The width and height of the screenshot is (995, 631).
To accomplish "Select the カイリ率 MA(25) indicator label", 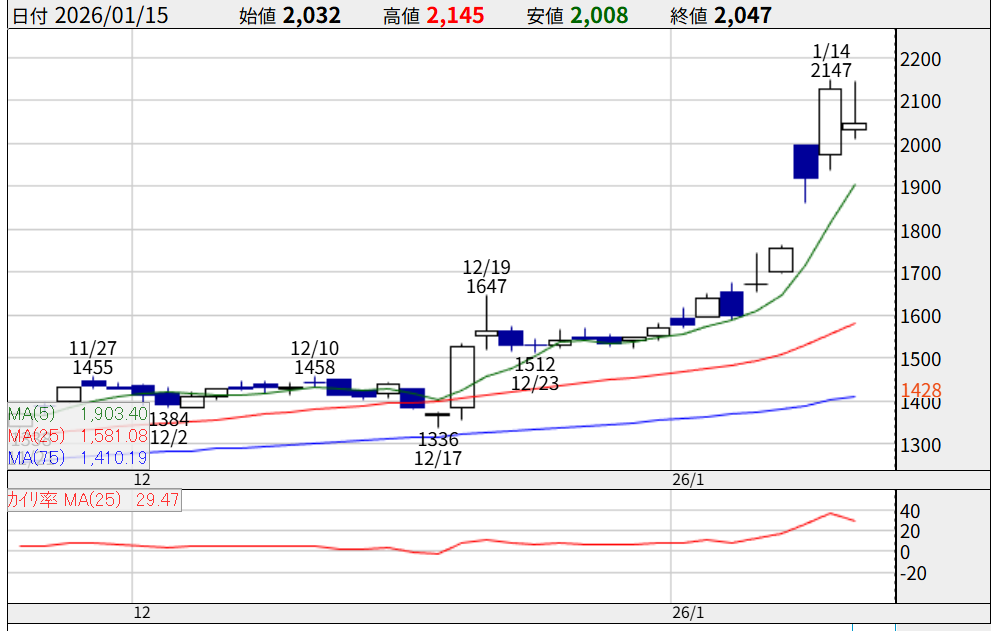I will pyautogui.click(x=93, y=500).
